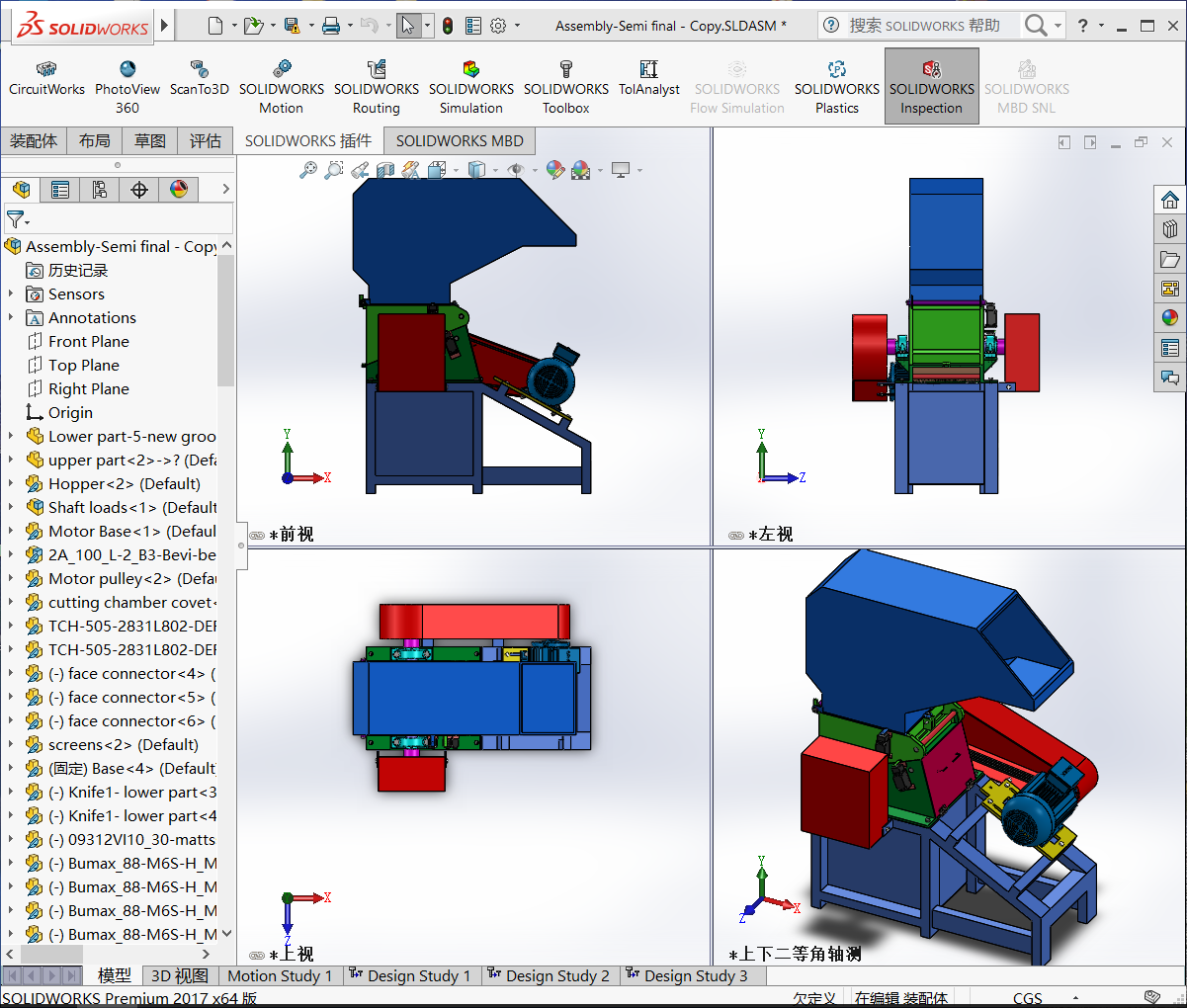This screenshot has width=1187, height=1008.
Task: Select Origin in the feature tree
Action: (70, 412)
